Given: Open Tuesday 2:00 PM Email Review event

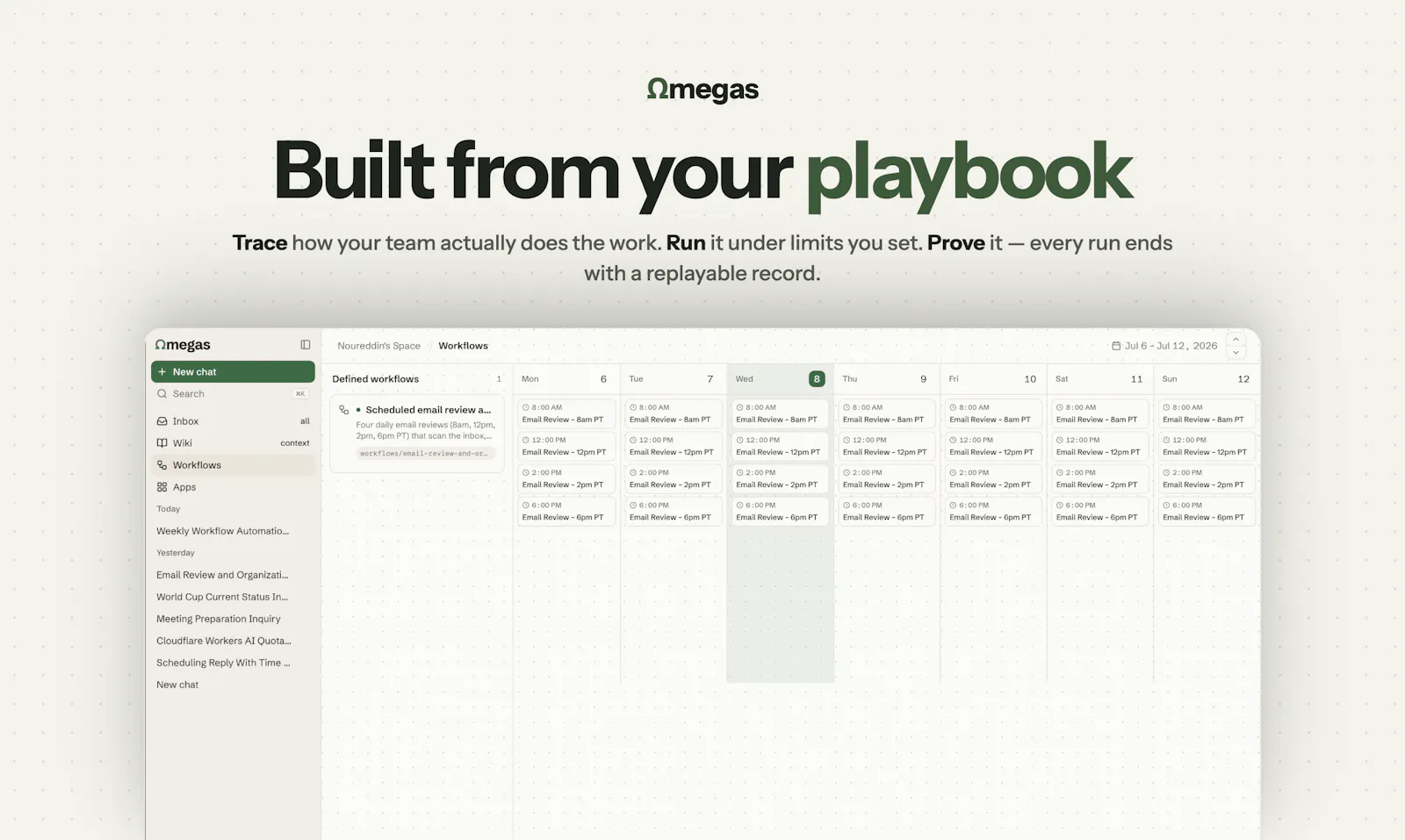Looking at the screenshot, I should pyautogui.click(x=674, y=478).
